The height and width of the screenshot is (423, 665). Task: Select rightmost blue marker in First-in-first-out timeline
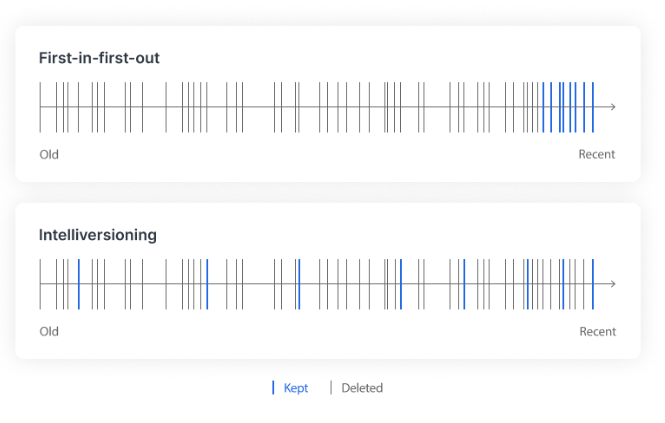click(593, 107)
